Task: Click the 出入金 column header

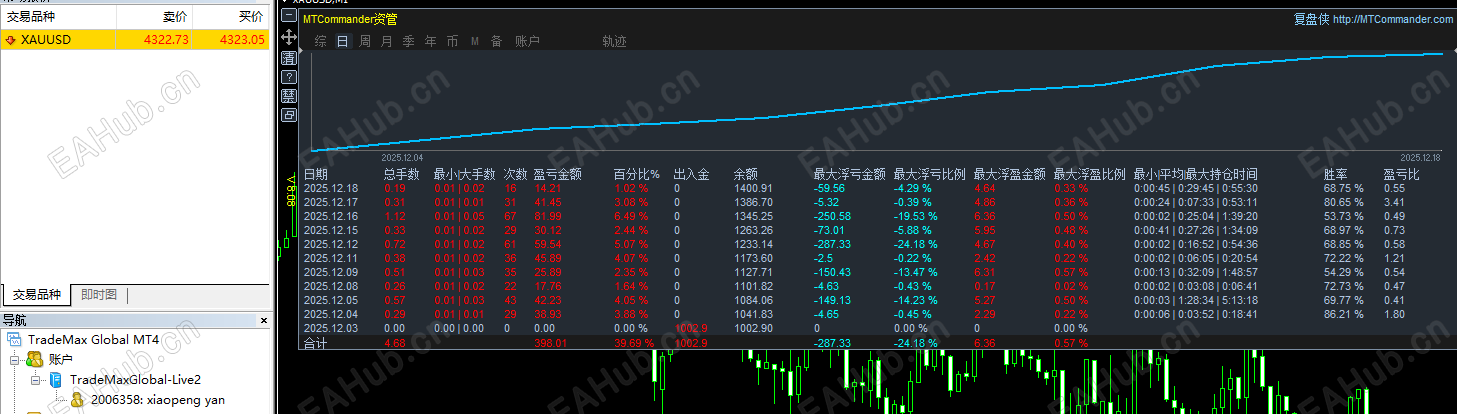Action: [x=691, y=174]
